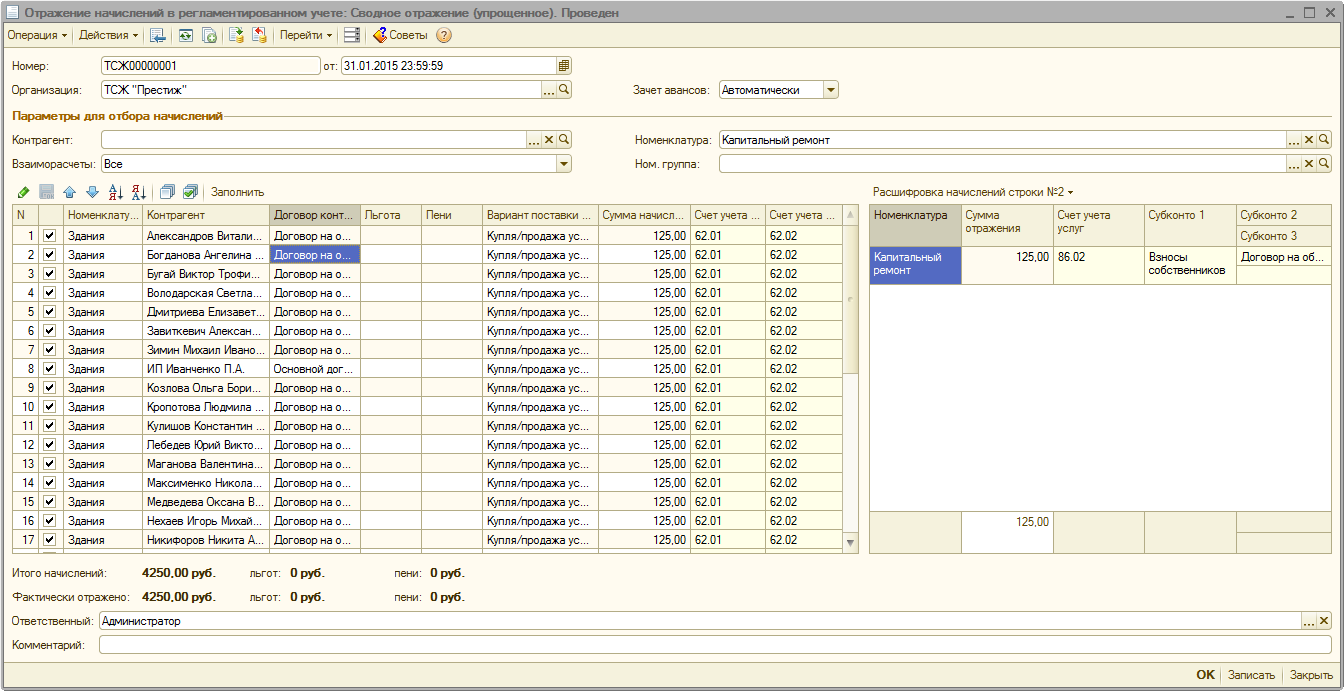Open the Операция menu
The width and height of the screenshot is (1344, 691).
tap(37, 35)
